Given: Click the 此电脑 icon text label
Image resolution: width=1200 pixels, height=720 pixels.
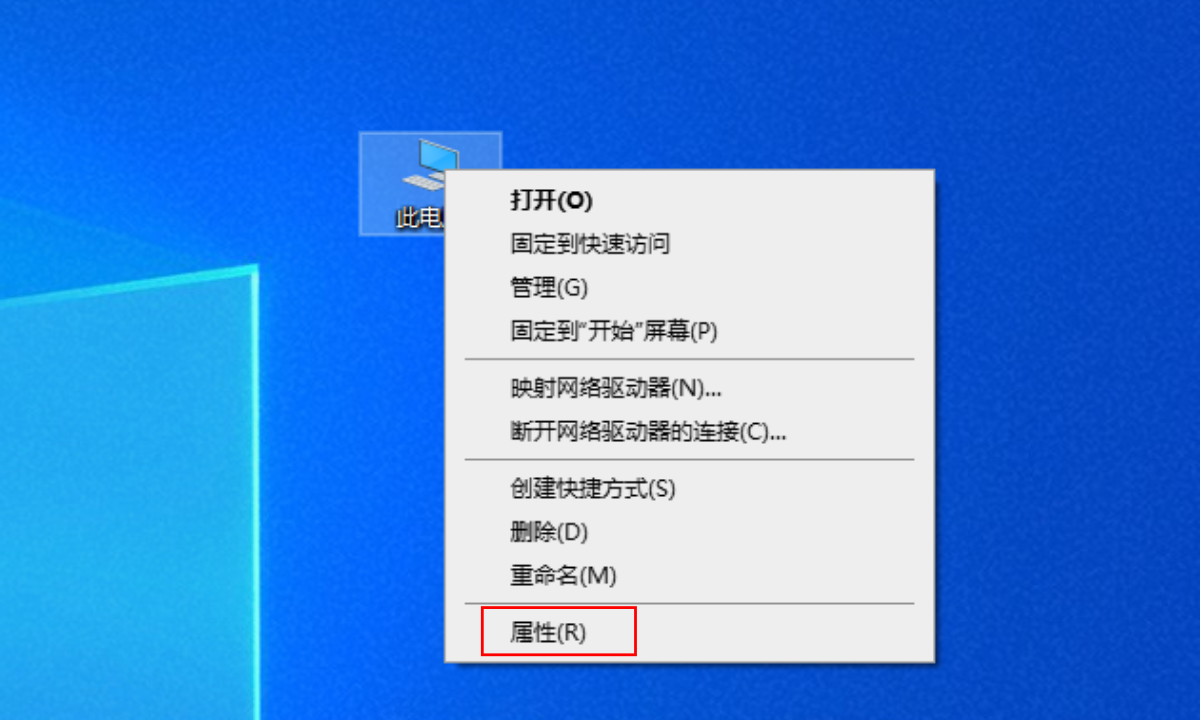Looking at the screenshot, I should tap(420, 218).
